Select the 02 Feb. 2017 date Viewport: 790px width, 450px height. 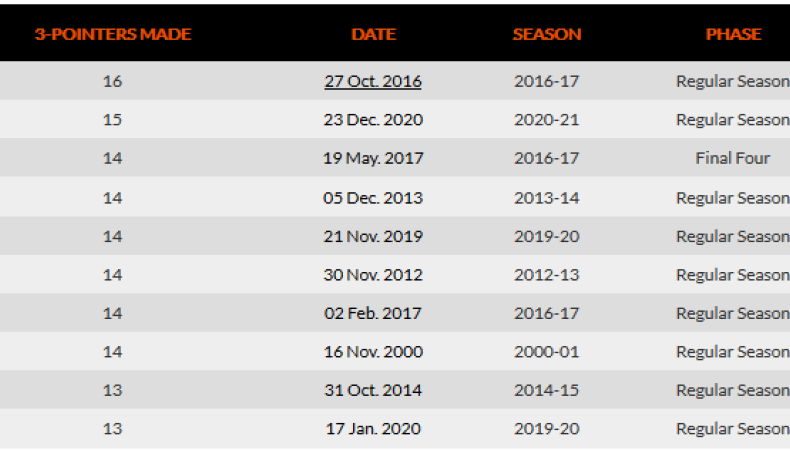373,313
